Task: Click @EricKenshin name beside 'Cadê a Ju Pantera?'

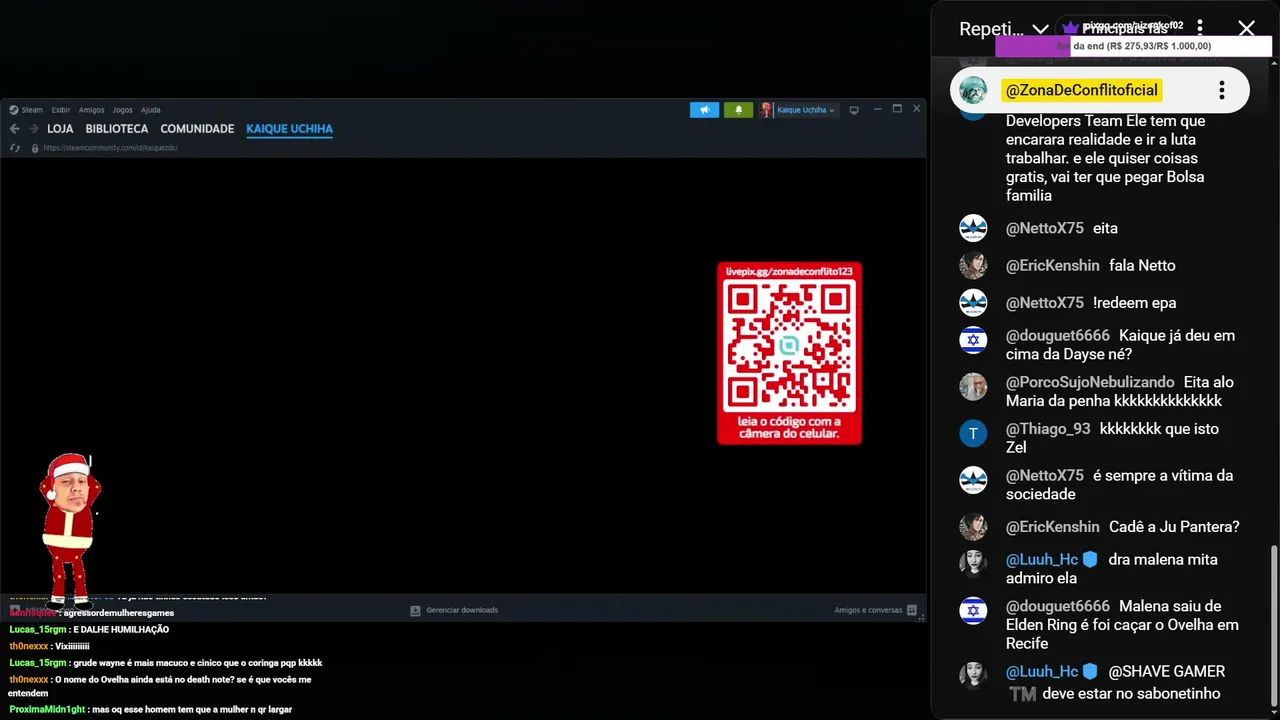Action: pyautogui.click(x=1052, y=526)
